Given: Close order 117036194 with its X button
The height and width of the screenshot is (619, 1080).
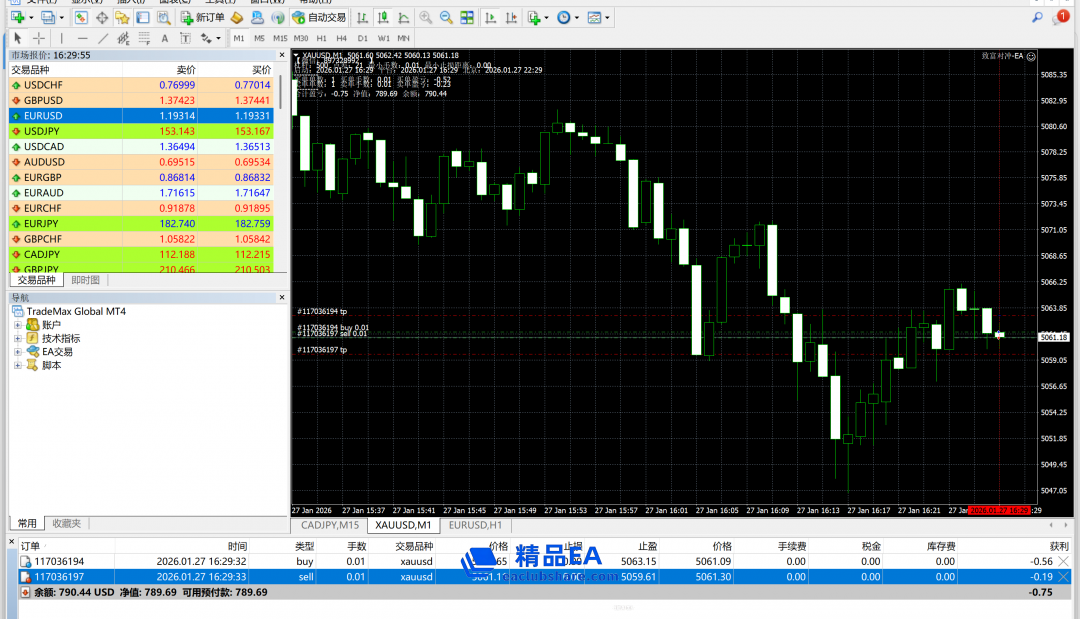Looking at the screenshot, I should click(x=1063, y=562).
